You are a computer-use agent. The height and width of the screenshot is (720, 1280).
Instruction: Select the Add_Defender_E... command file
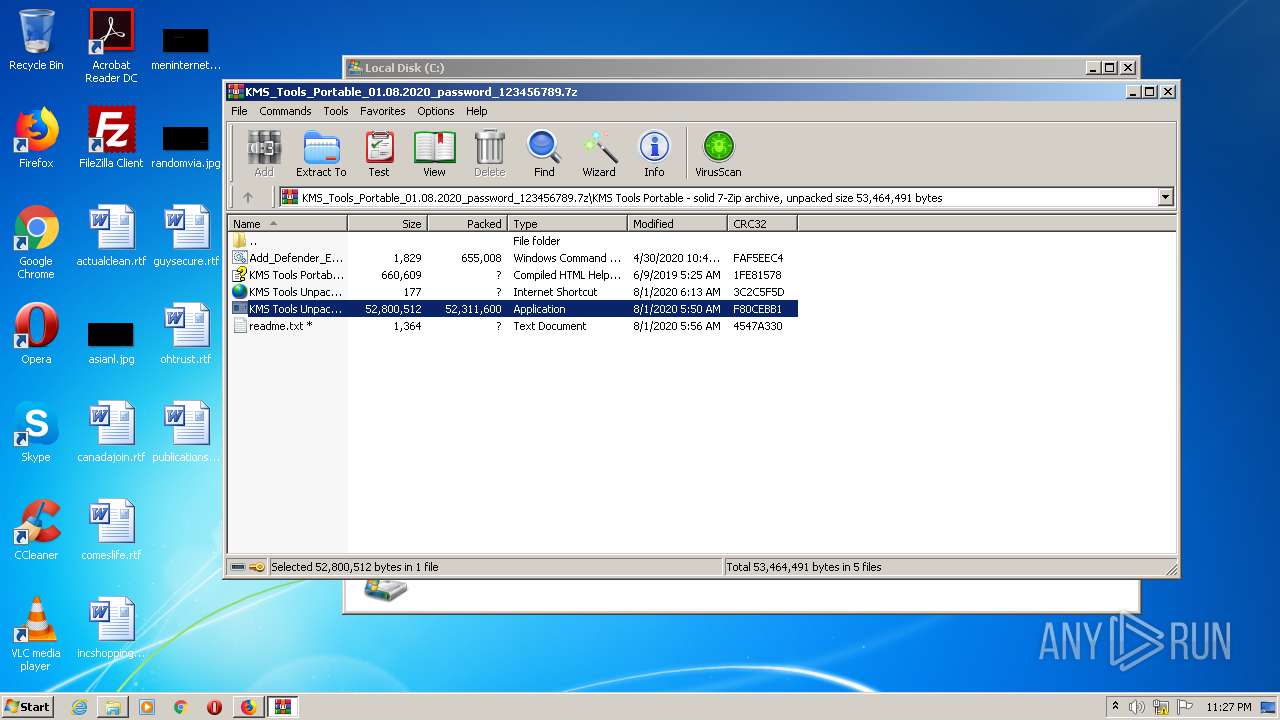pyautogui.click(x=513, y=258)
